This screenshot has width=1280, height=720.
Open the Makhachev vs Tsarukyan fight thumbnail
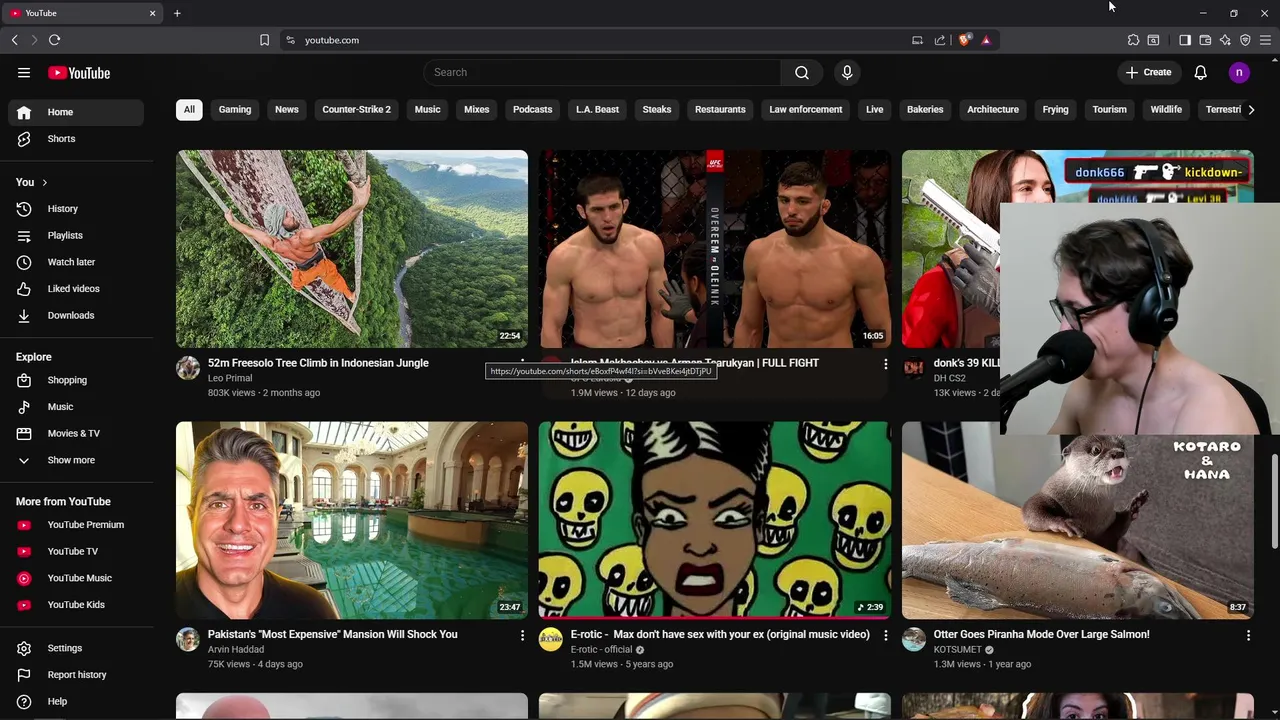(x=714, y=249)
